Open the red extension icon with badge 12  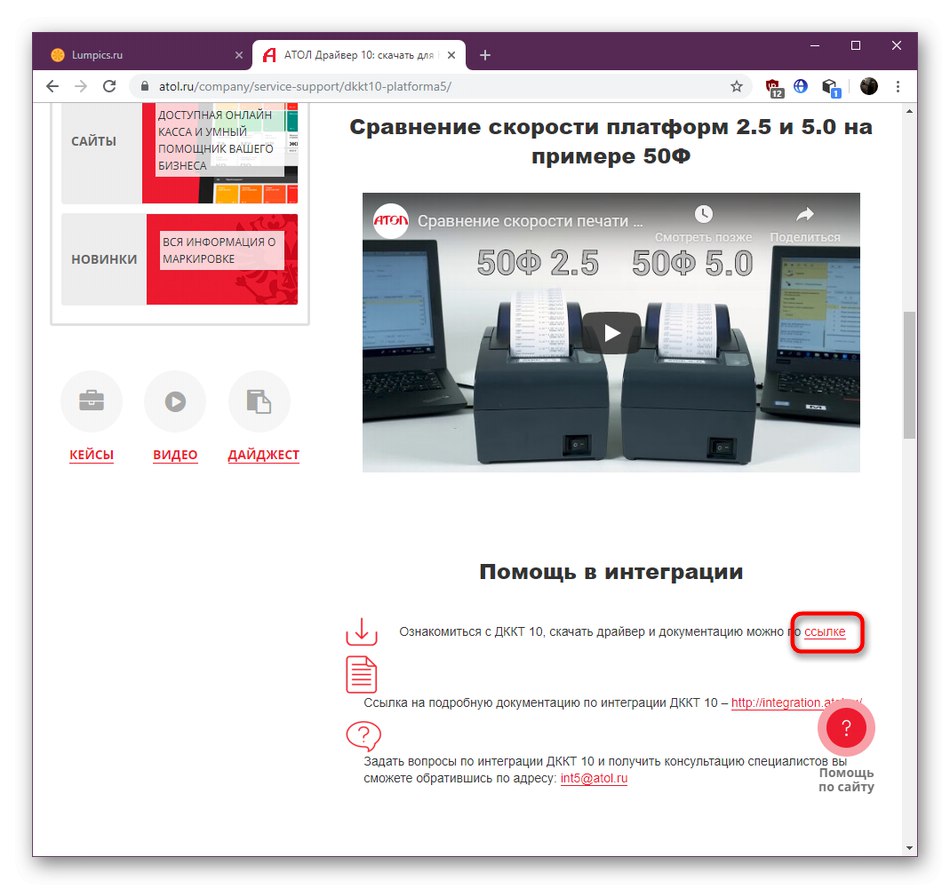point(774,87)
